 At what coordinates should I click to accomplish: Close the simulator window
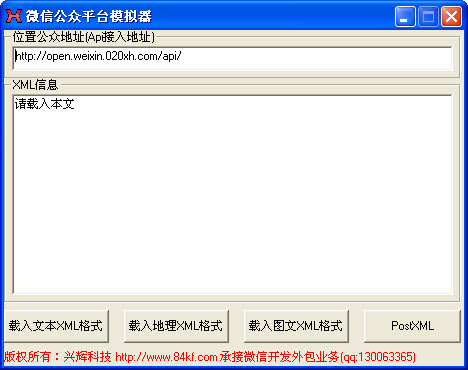451,16
